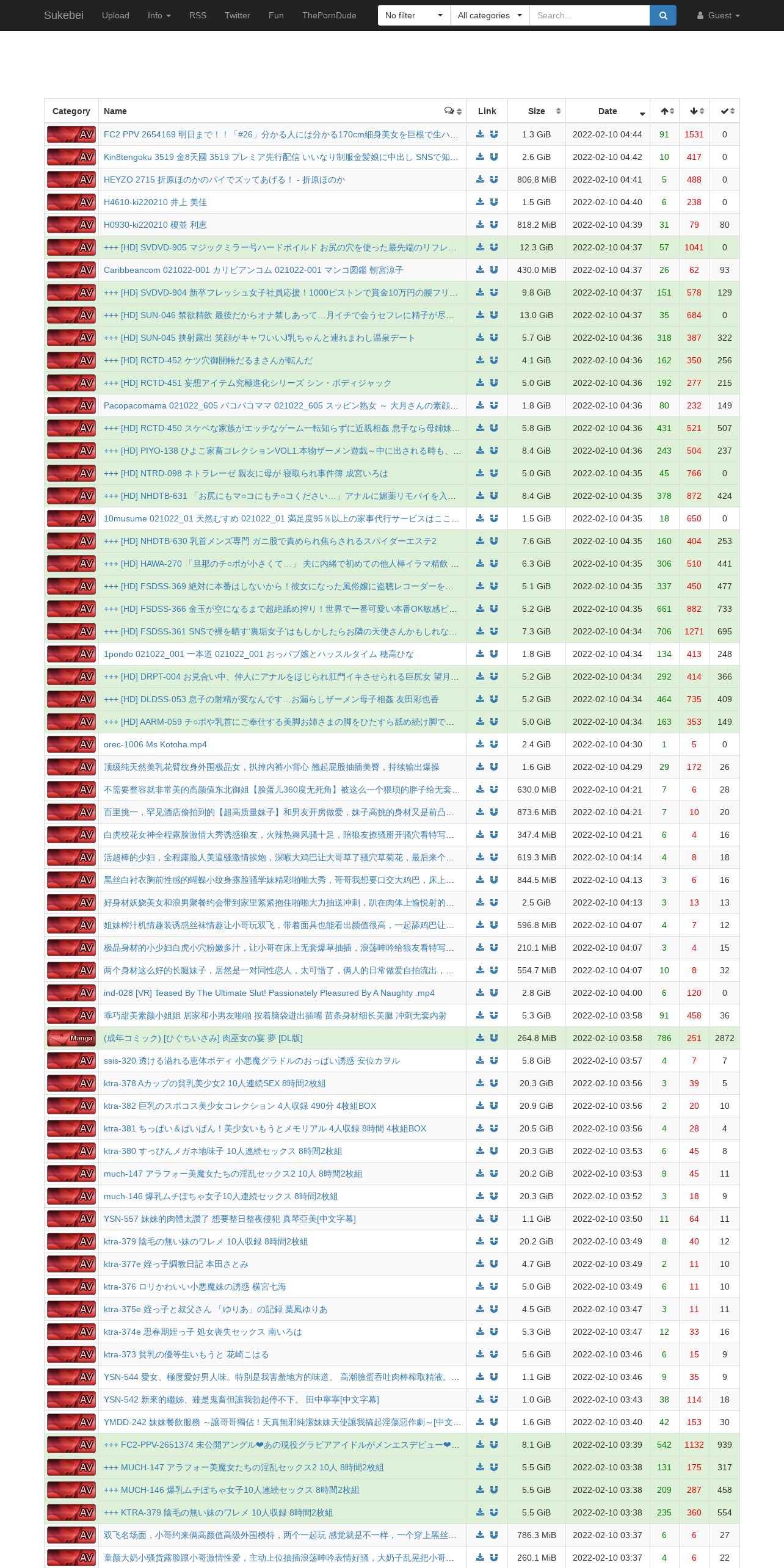Open magnet link for H0930-ki220210
Viewport: 784px width, 1568px height.
point(494,225)
